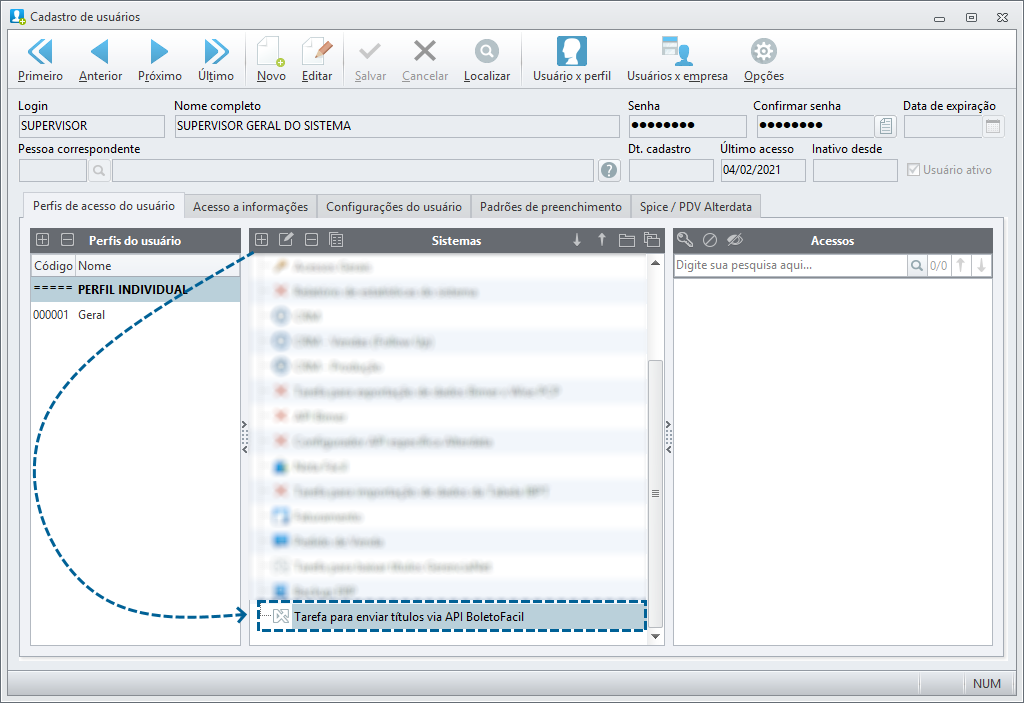Click the eye icon in Acessos header

[x=737, y=240]
